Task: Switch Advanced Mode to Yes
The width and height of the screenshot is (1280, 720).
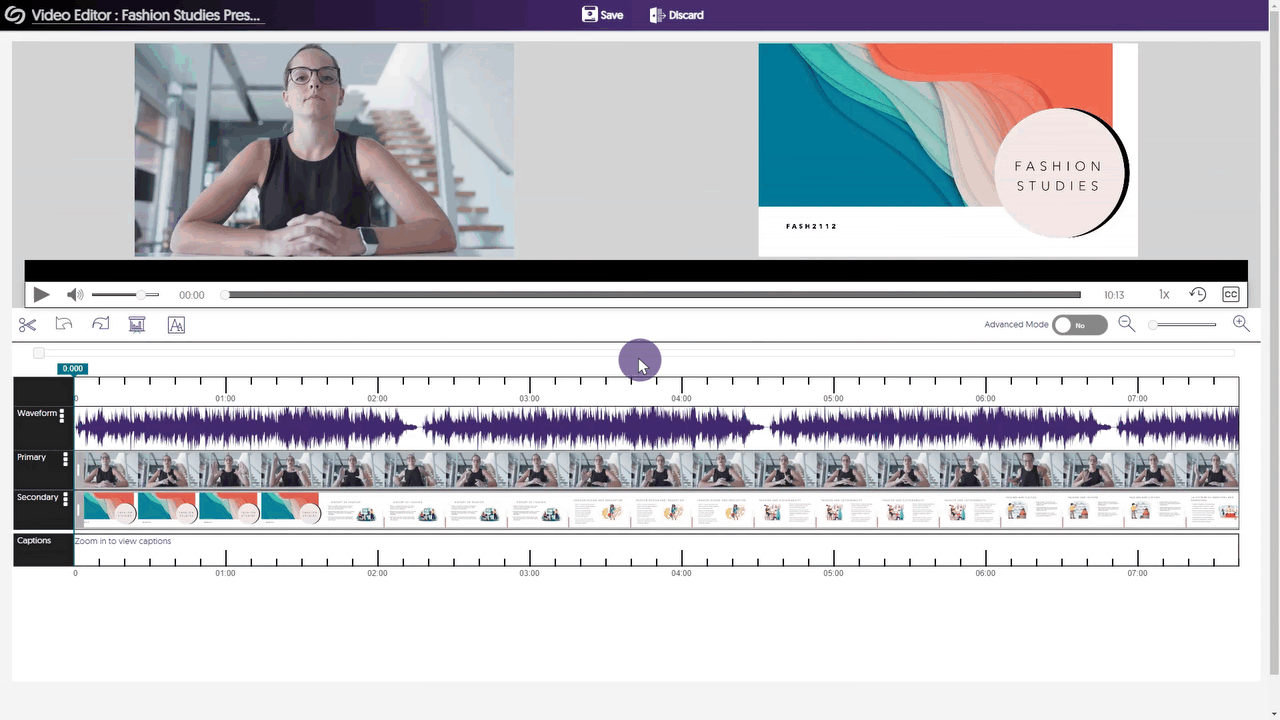Action: [1079, 324]
